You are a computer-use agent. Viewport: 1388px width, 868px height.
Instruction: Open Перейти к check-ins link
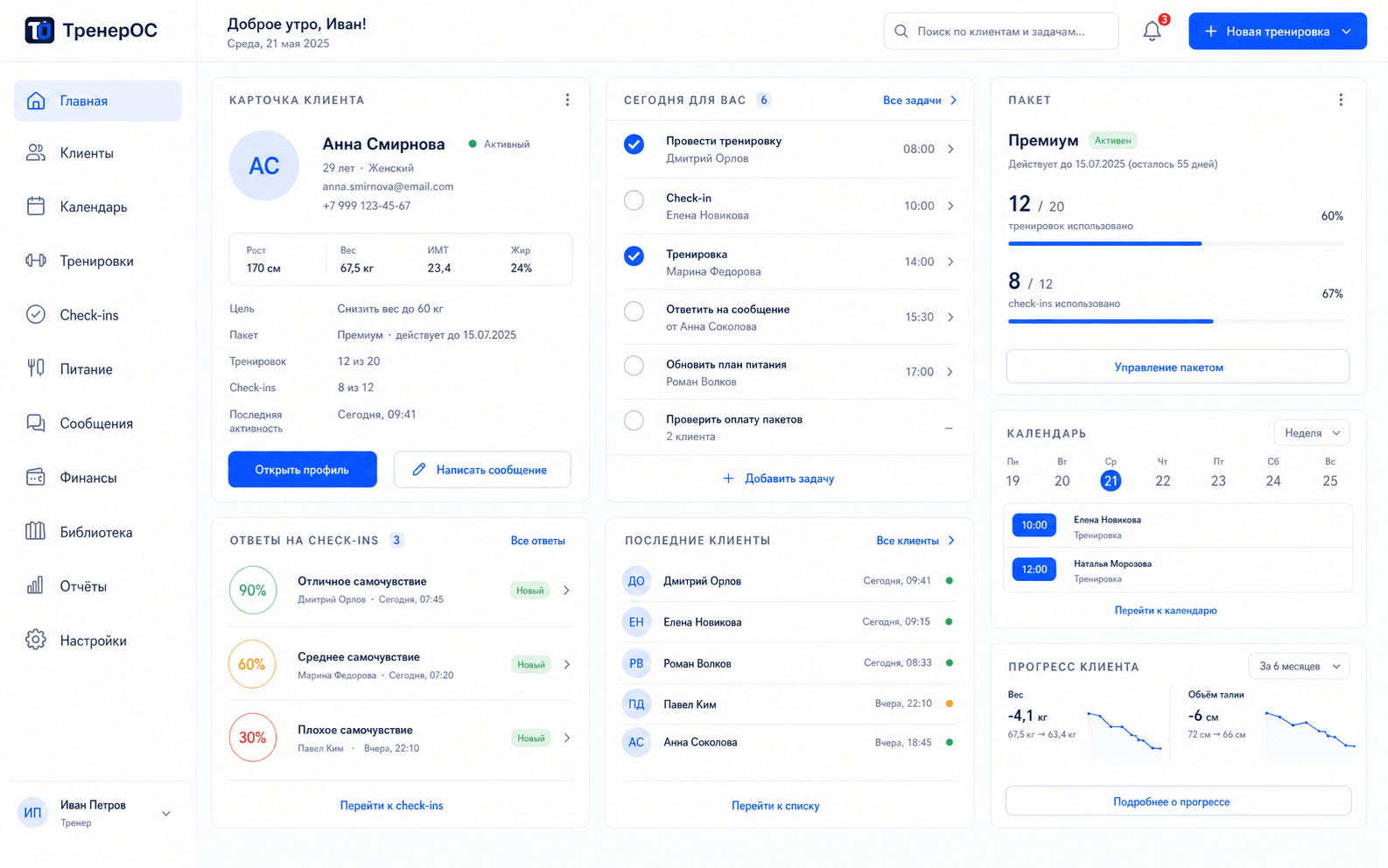click(x=392, y=806)
